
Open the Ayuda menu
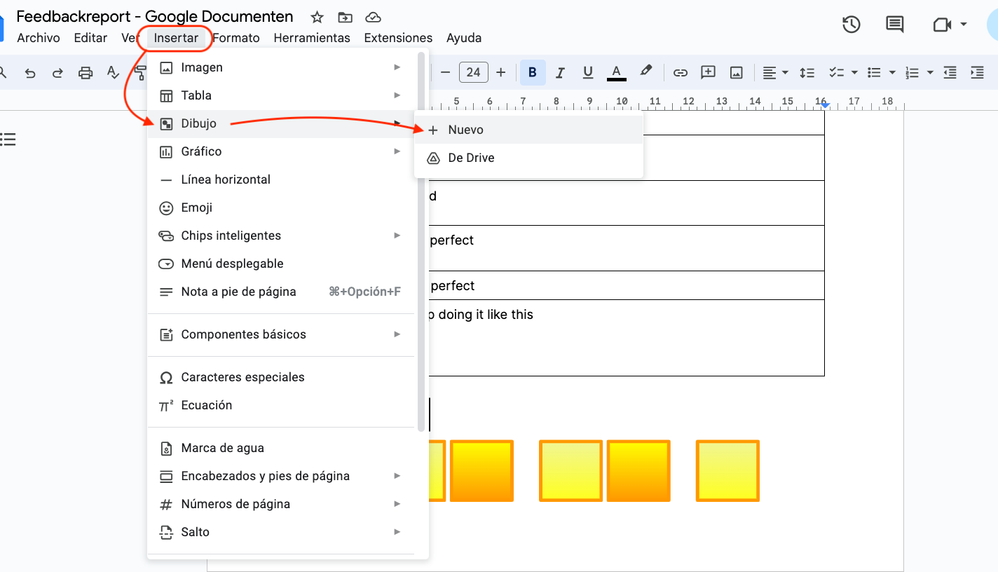(x=463, y=38)
